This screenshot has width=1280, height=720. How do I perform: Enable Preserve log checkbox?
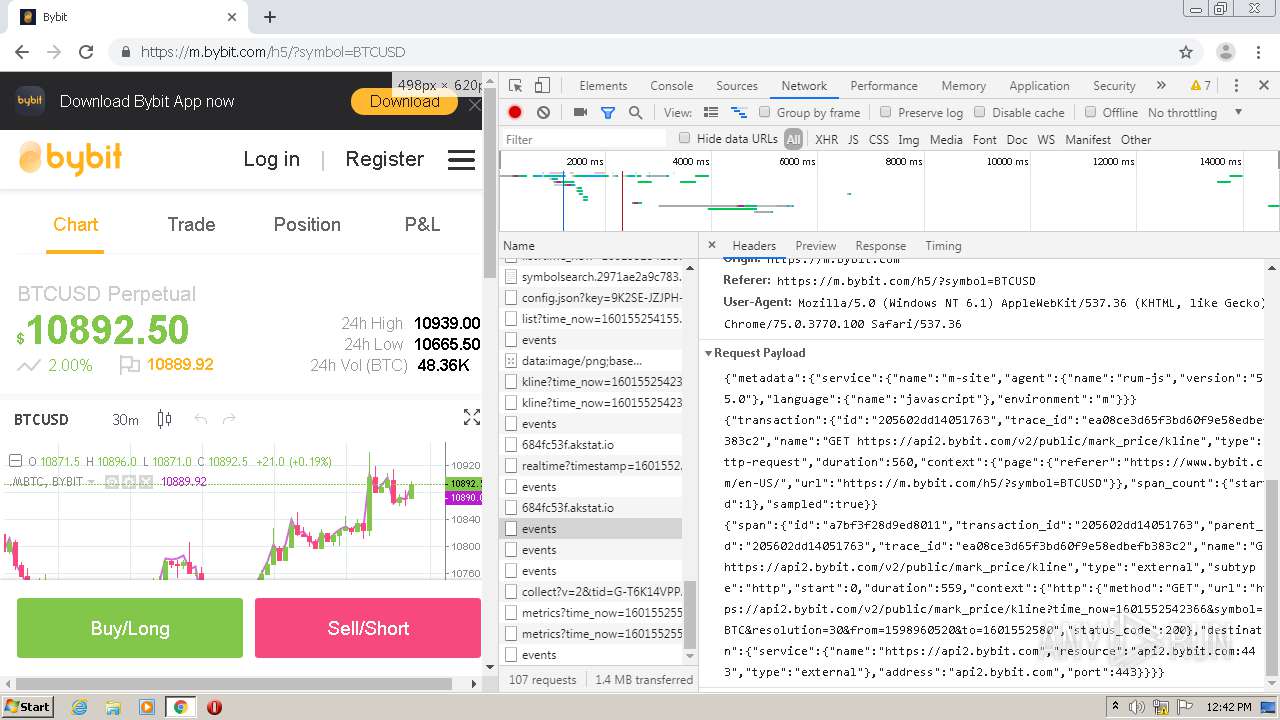pyautogui.click(x=886, y=113)
